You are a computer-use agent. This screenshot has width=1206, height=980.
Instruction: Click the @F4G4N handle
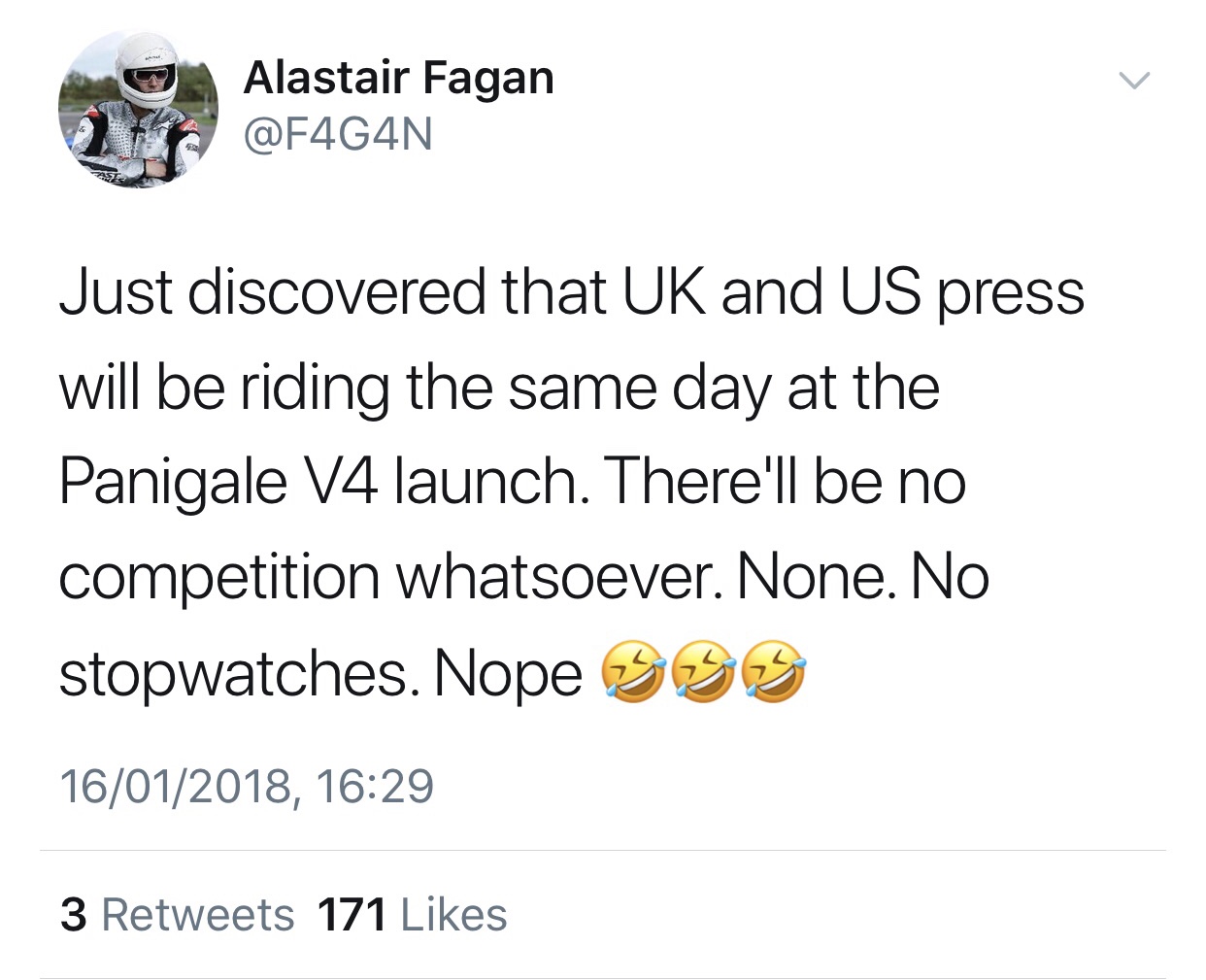(338, 135)
